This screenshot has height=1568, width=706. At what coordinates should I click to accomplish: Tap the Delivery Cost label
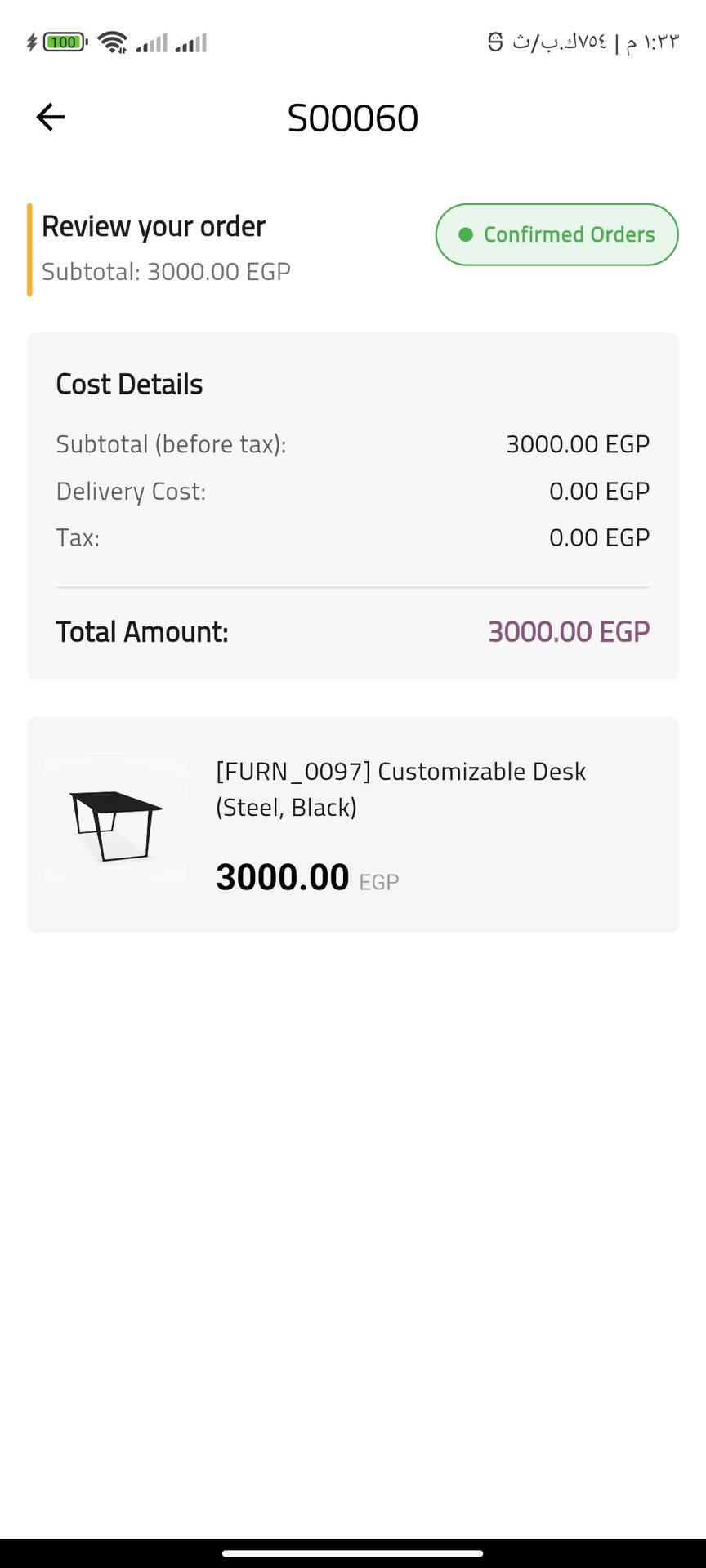tap(131, 492)
